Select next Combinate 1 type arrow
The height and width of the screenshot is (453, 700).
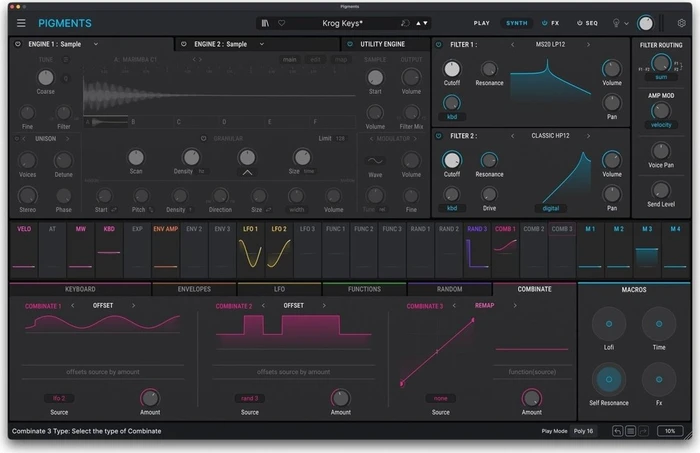click(133, 306)
